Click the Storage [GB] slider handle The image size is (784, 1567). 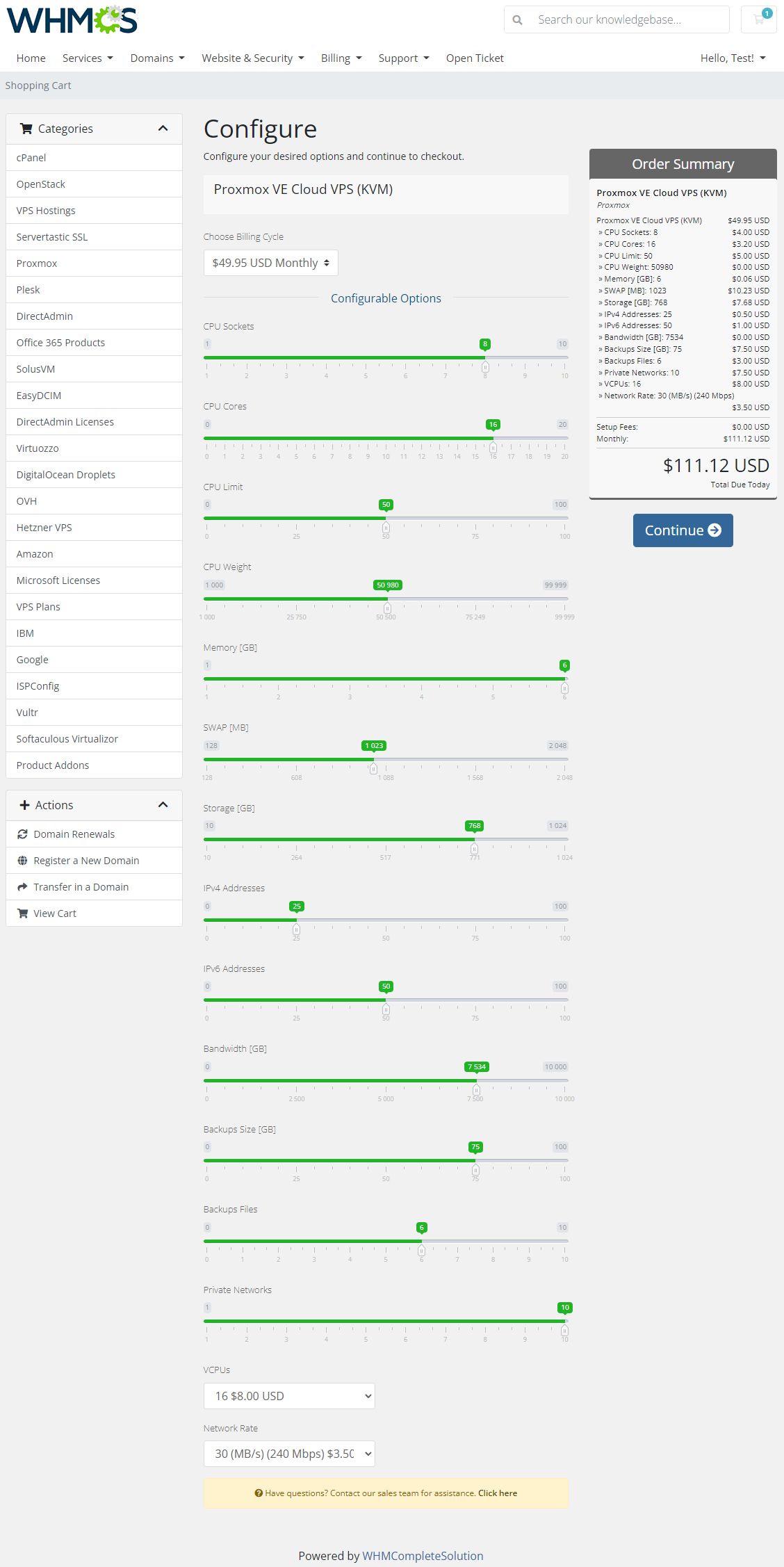pyautogui.click(x=474, y=848)
